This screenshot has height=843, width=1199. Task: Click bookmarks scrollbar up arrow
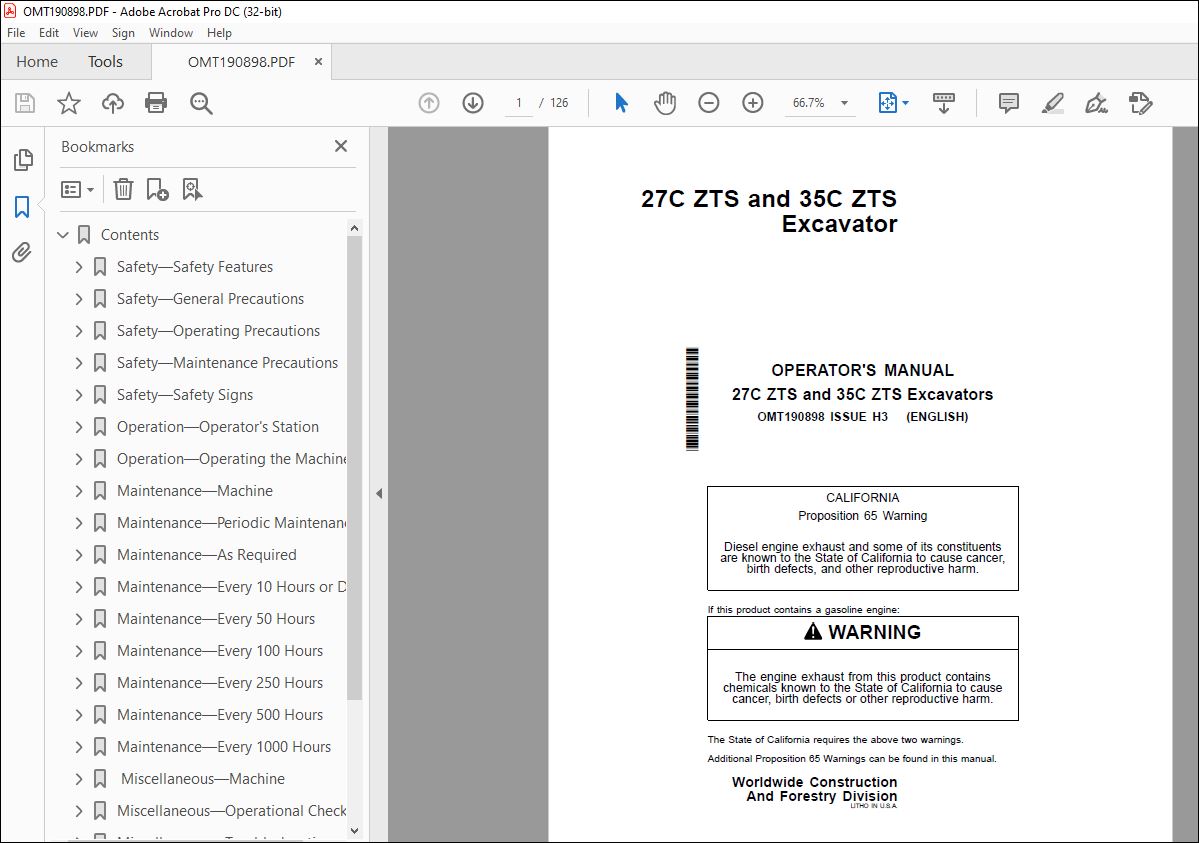tap(354, 228)
